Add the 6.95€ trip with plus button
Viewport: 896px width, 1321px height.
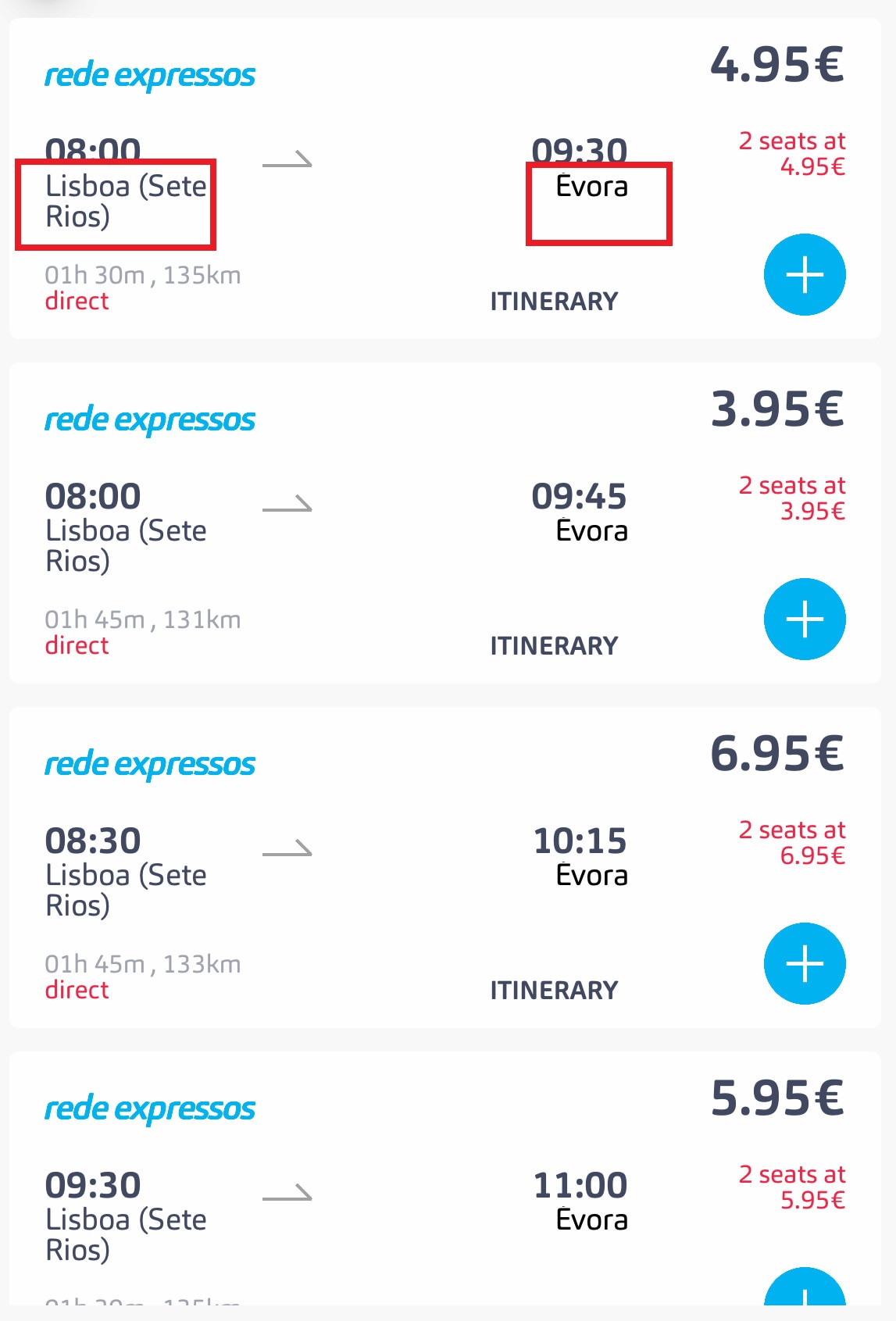[805, 963]
